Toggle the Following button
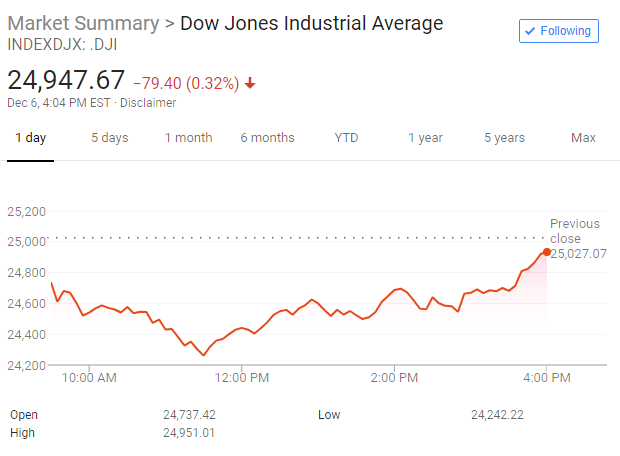 pos(559,31)
